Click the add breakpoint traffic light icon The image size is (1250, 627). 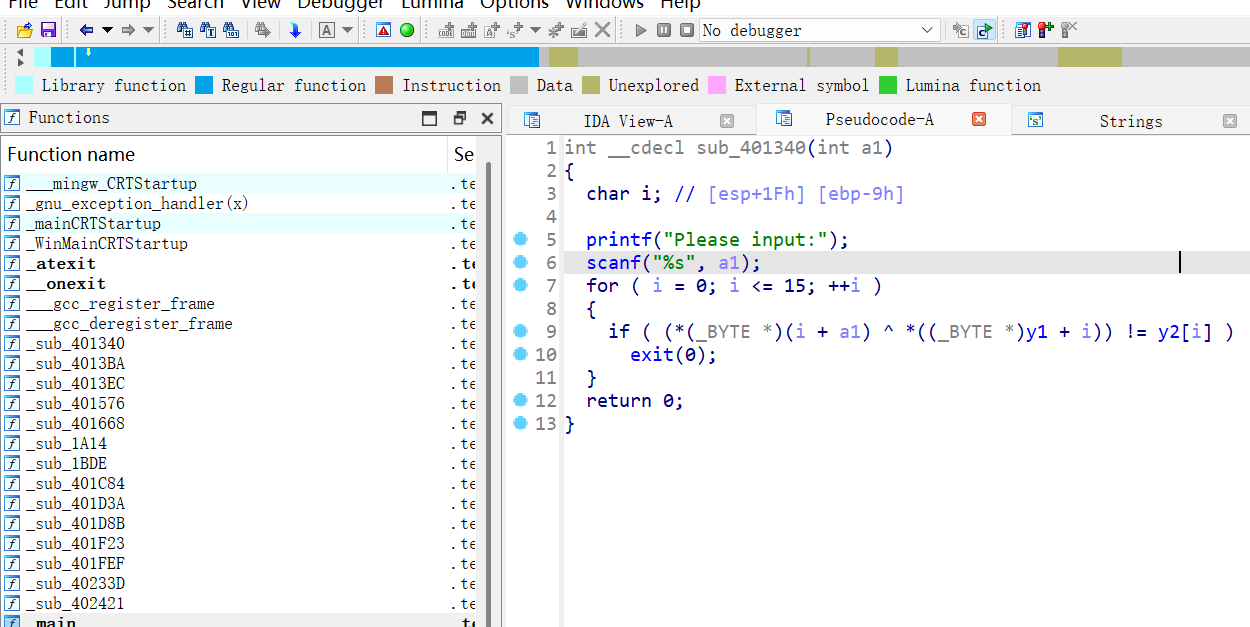[x=1045, y=30]
